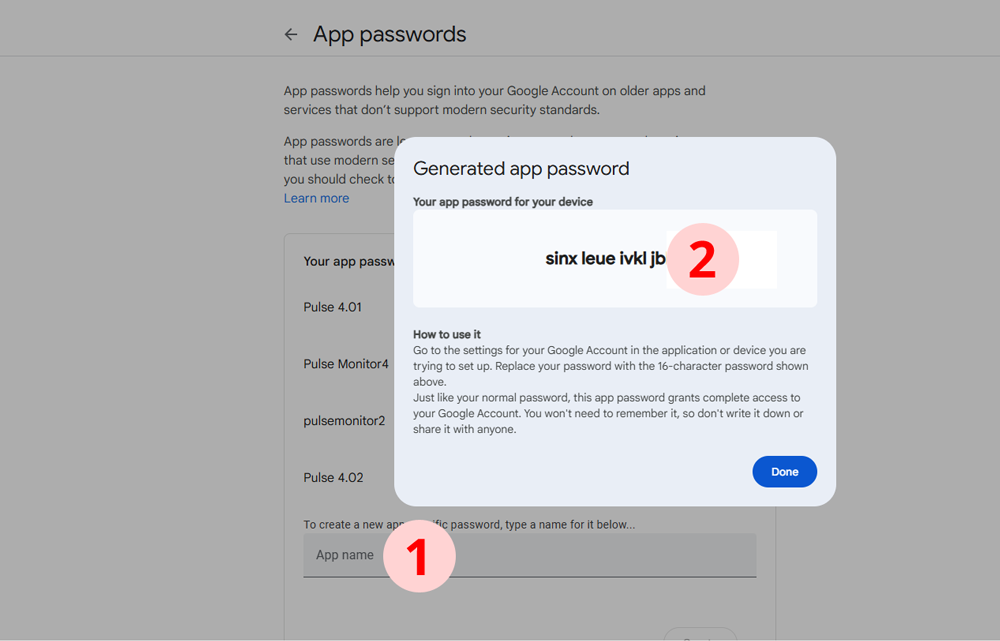1000x641 pixels.
Task: Open the Learn more link
Action: [x=316, y=198]
